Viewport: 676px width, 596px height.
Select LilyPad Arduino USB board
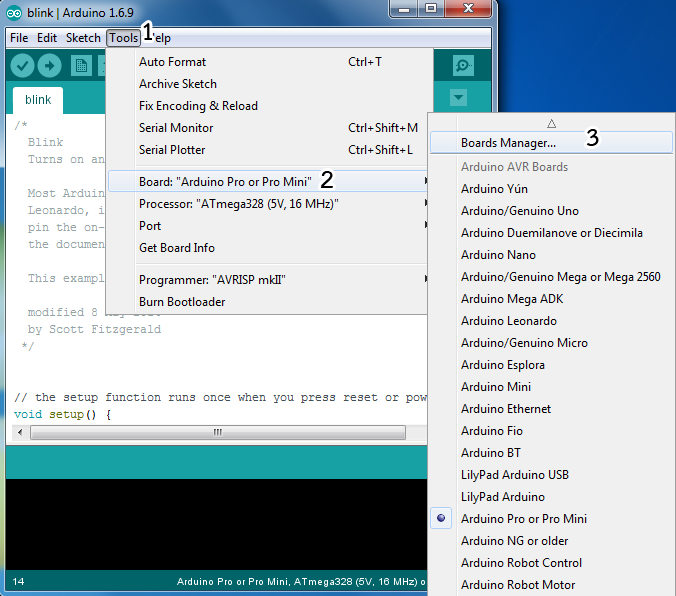551,475
